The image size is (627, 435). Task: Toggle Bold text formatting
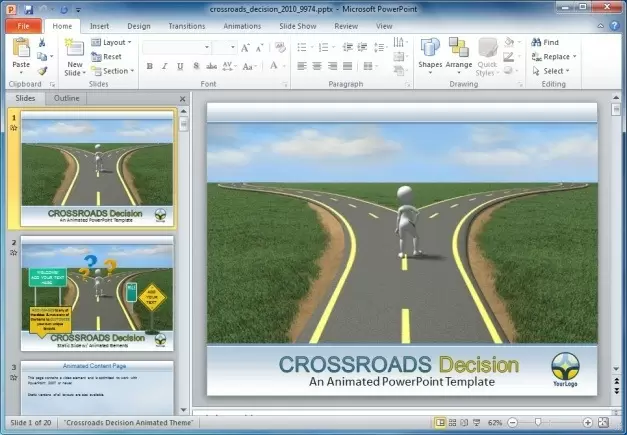pyautogui.click(x=149, y=66)
